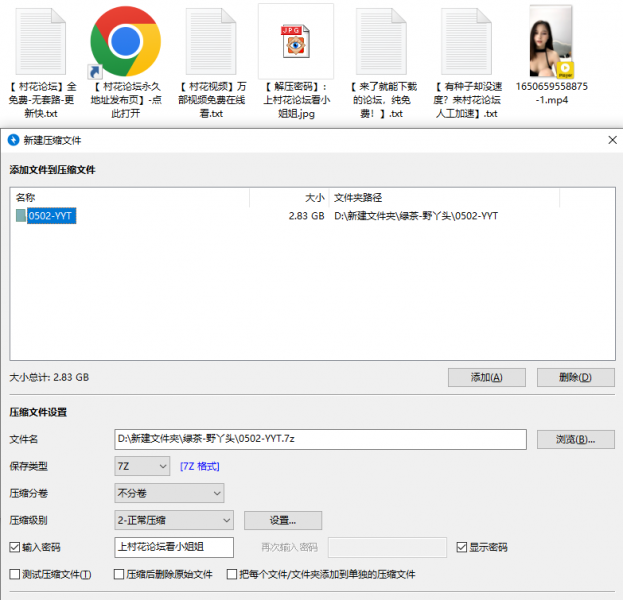Uncheck the 输入密码 checkbox
623x600 pixels.
(15, 547)
